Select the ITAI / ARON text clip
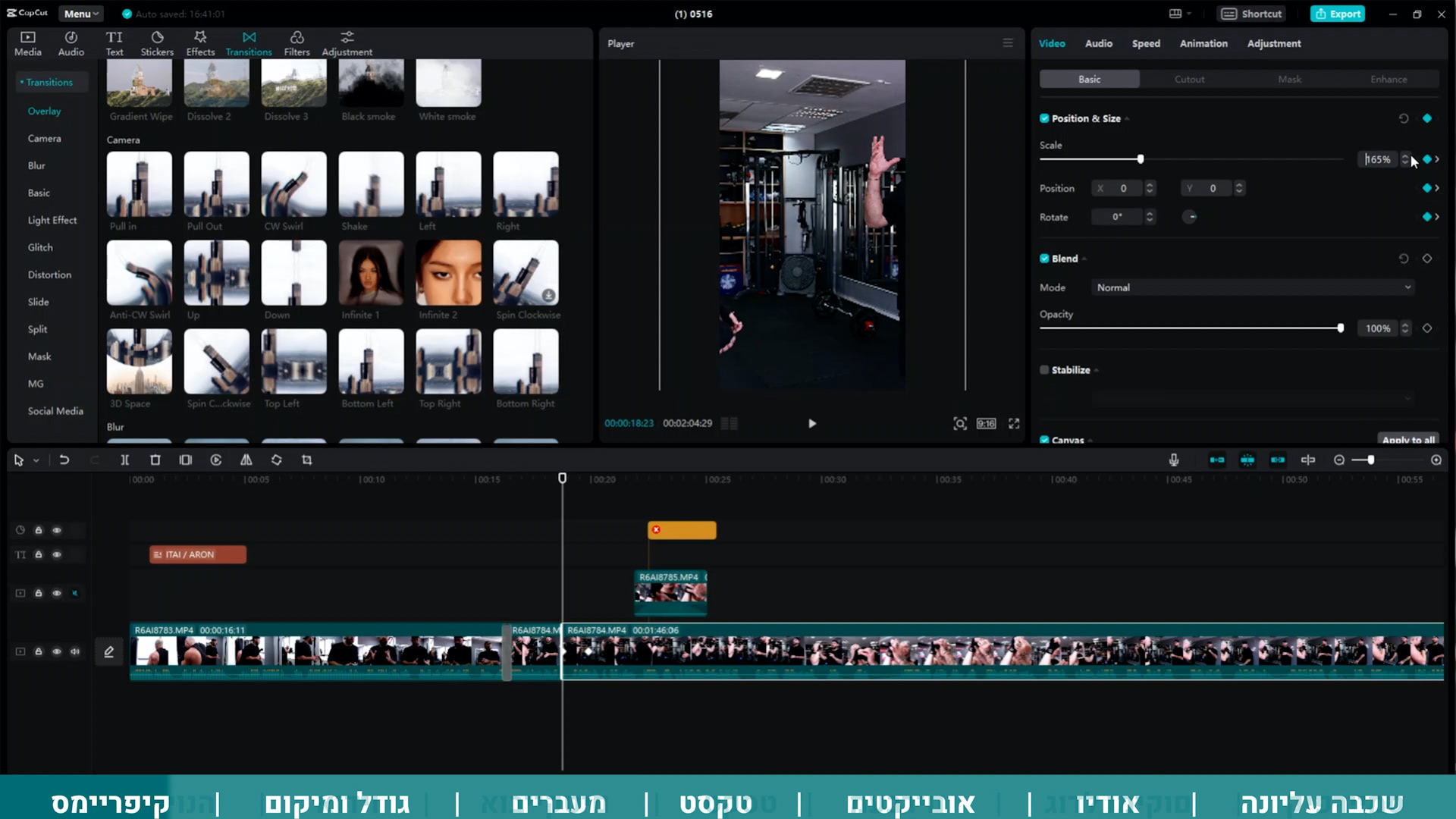 click(198, 554)
